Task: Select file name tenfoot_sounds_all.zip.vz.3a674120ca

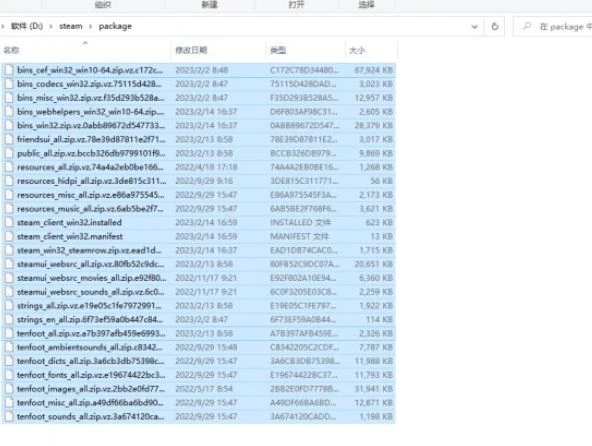Action: (x=91, y=417)
